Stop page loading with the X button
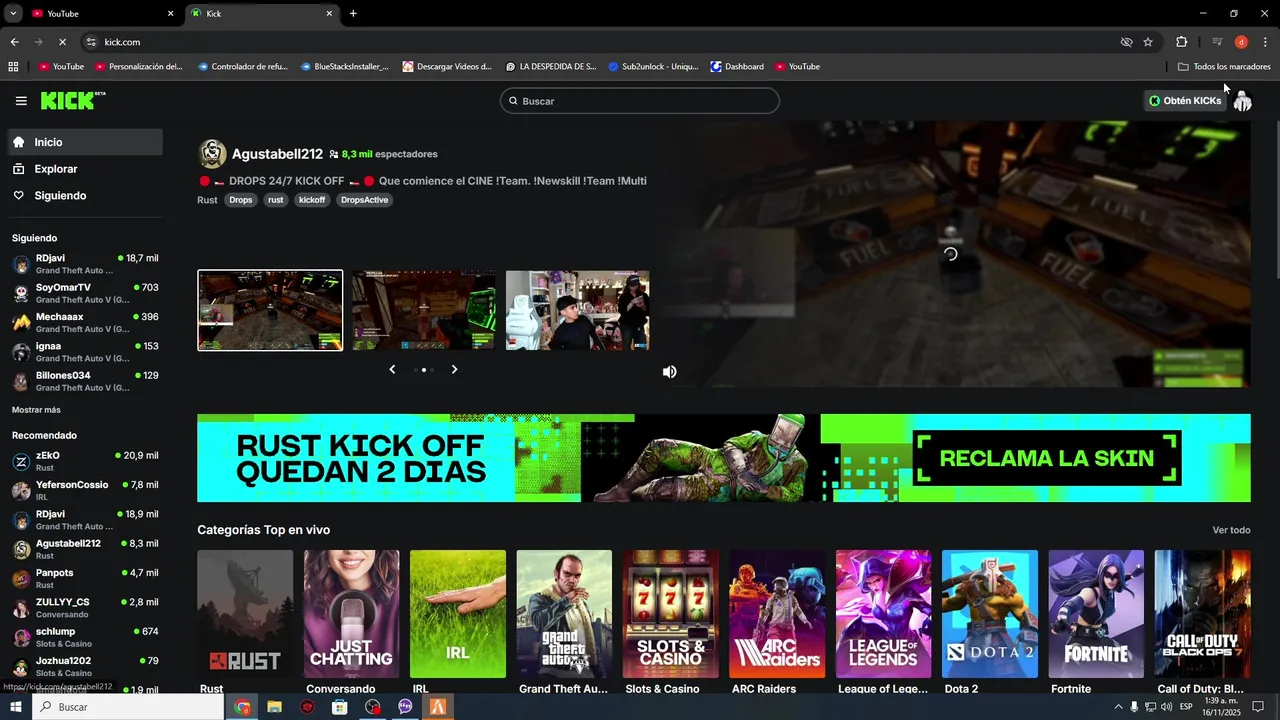Viewport: 1280px width, 720px height. pos(62,42)
